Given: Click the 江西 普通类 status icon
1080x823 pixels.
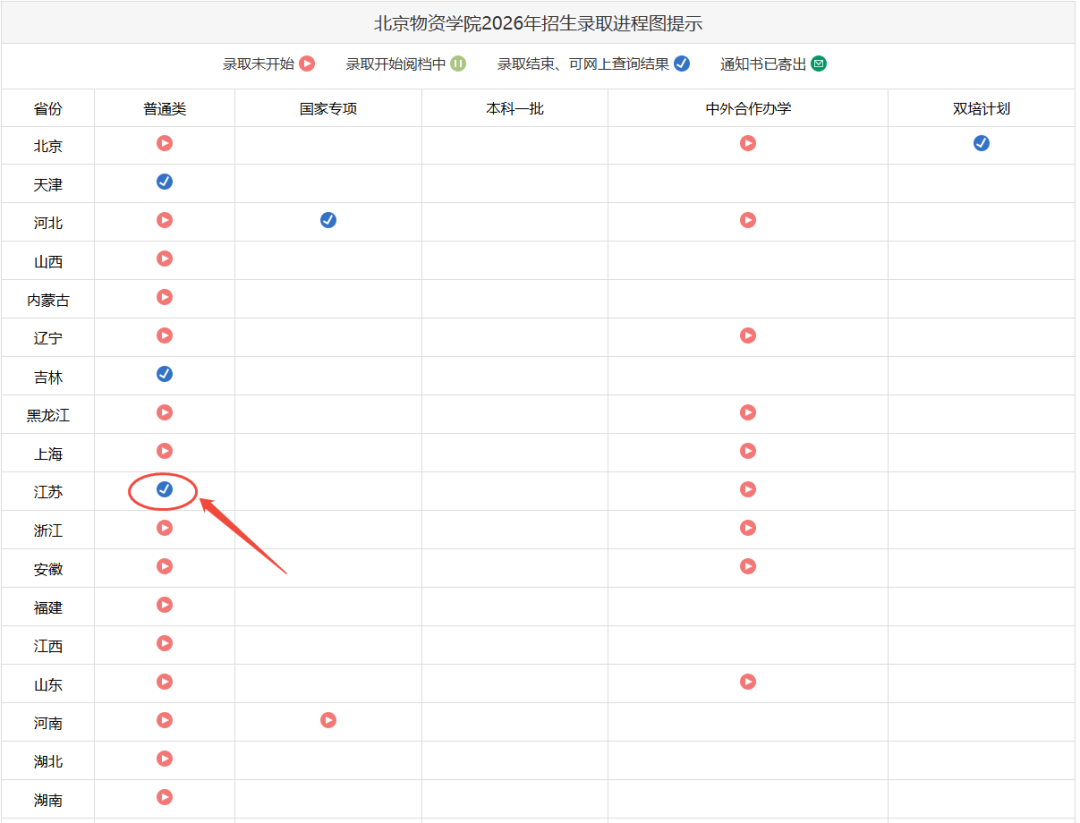Looking at the screenshot, I should pos(165,644).
